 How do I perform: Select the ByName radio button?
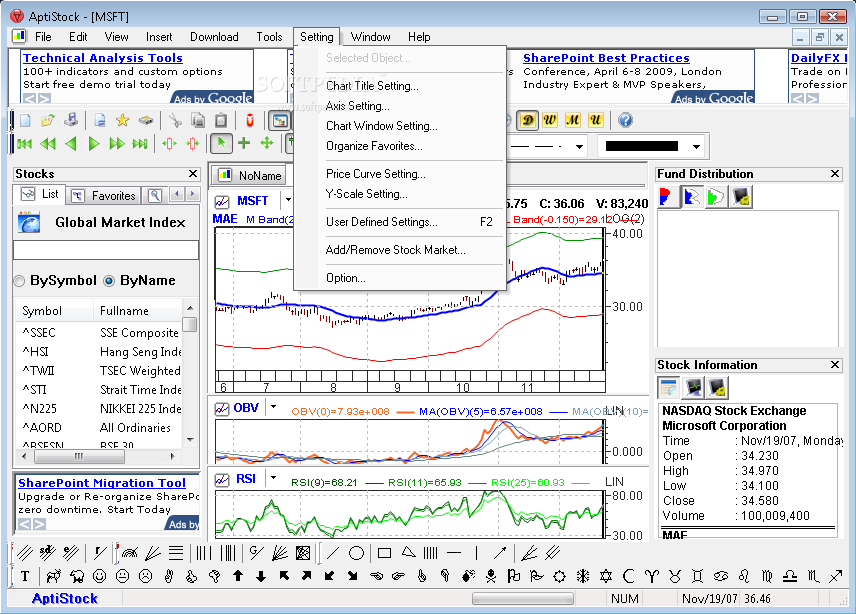point(109,281)
